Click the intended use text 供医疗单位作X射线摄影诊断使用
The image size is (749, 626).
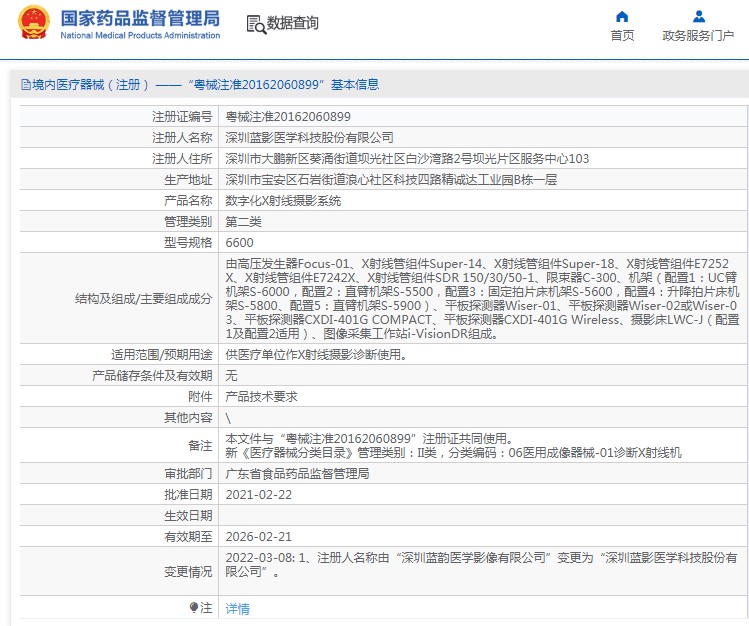[x=316, y=355]
